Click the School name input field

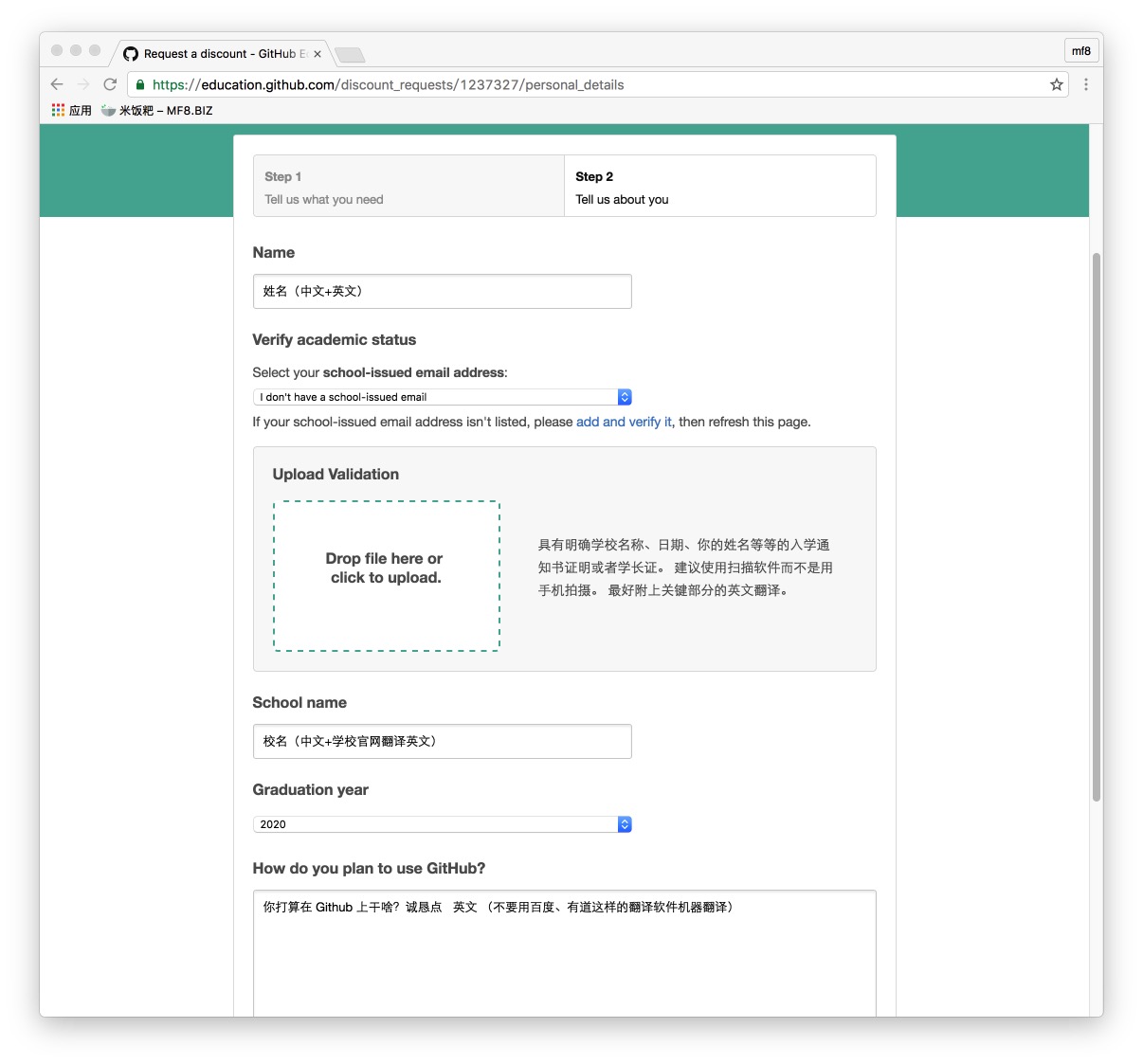[x=442, y=741]
